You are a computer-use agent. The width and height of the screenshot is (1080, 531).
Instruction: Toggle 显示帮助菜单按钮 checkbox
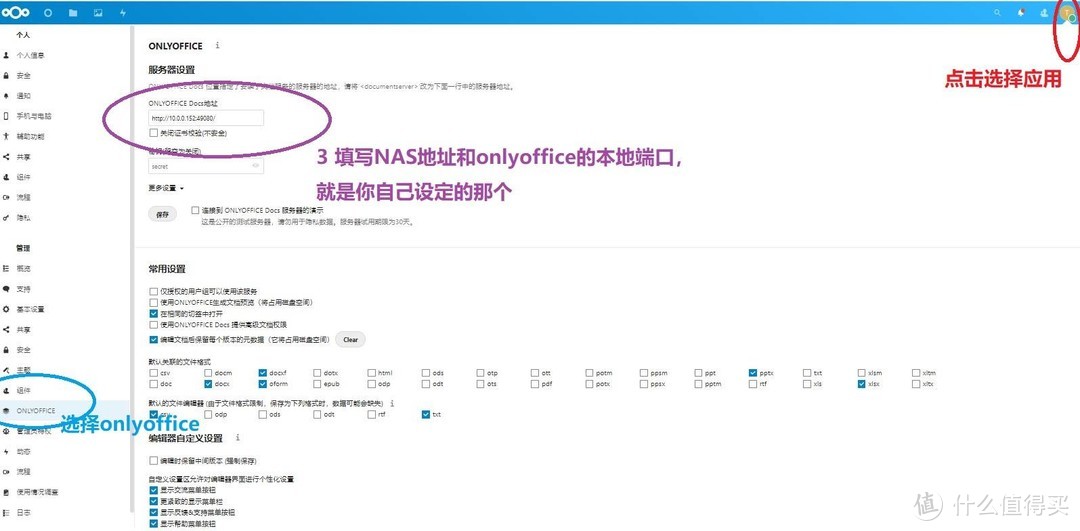tap(154, 523)
